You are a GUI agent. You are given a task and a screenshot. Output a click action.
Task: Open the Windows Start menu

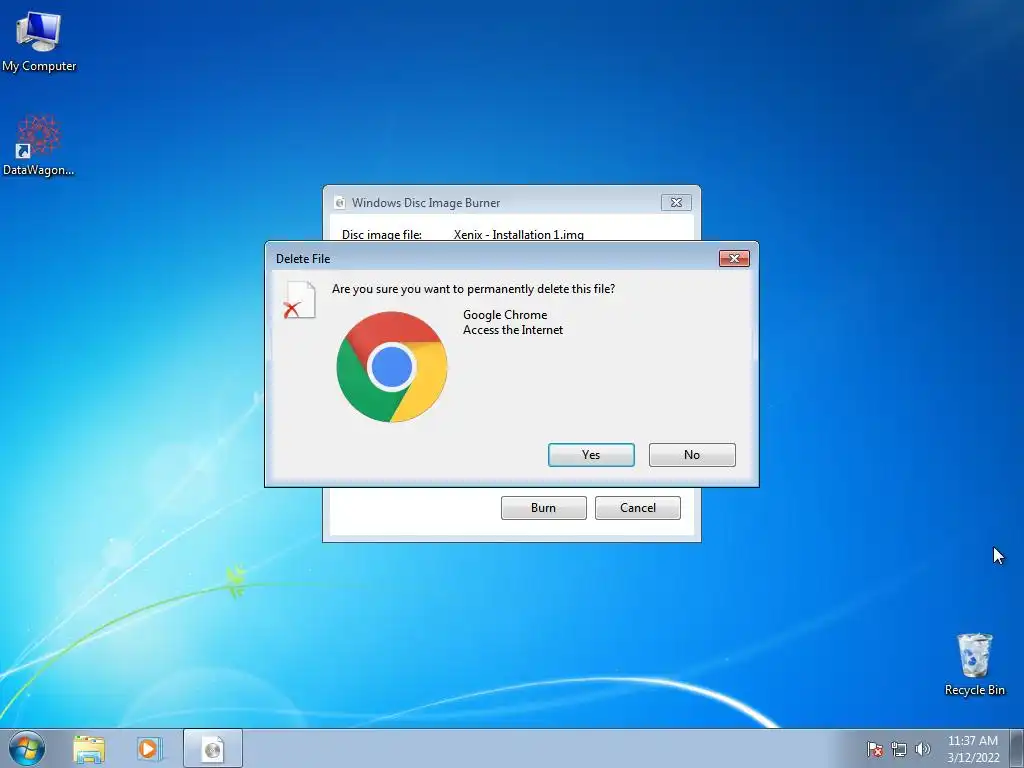(x=27, y=748)
